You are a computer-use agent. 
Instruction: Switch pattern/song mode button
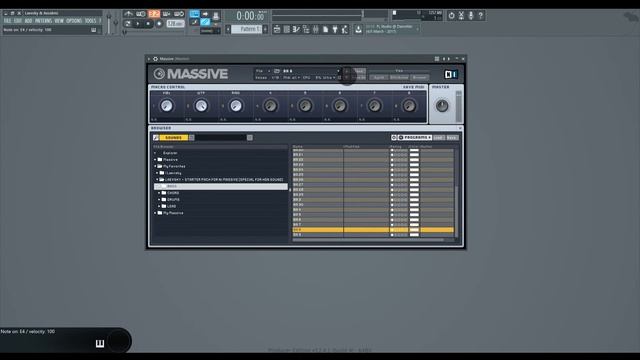[x=128, y=24]
